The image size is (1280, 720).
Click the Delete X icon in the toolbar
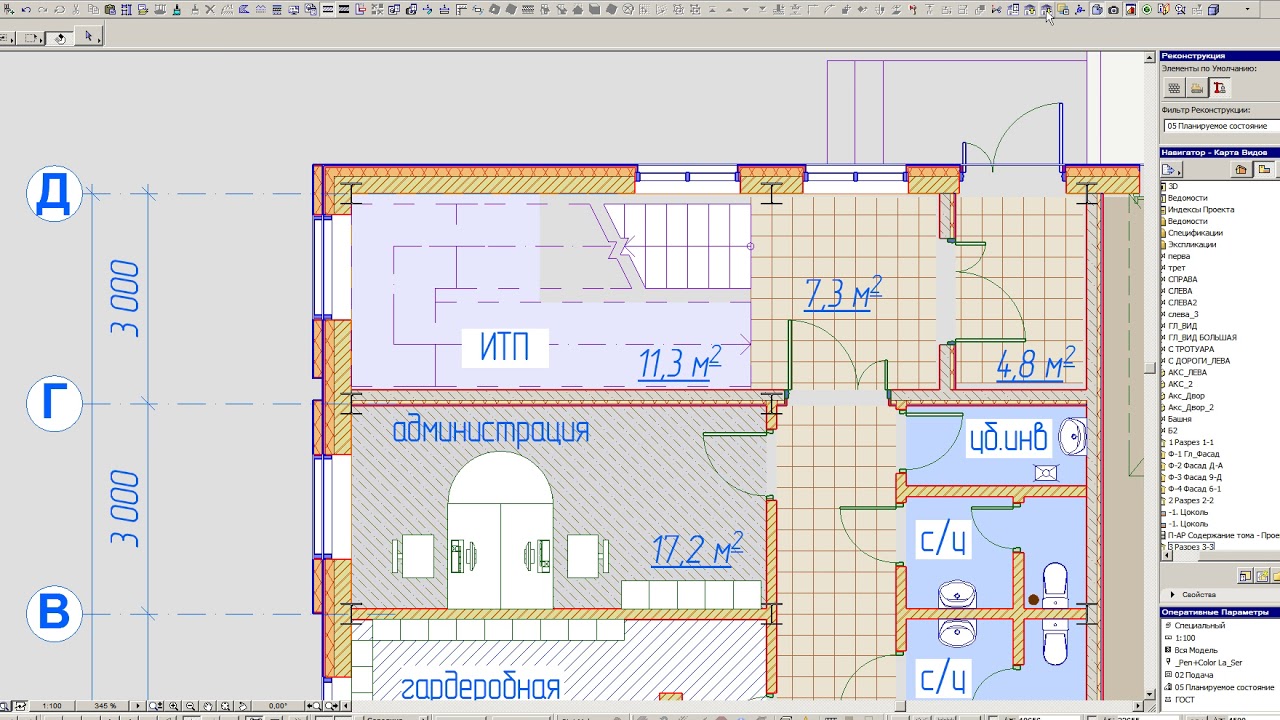click(x=210, y=10)
